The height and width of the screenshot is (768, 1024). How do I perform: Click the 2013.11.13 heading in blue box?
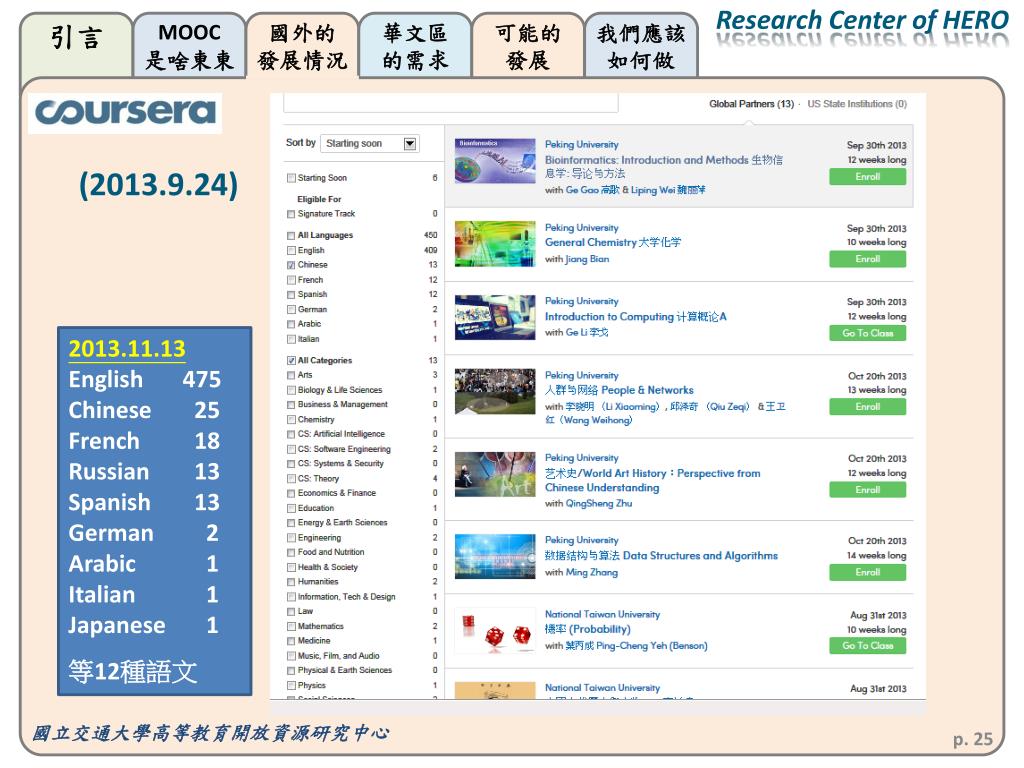(x=127, y=349)
